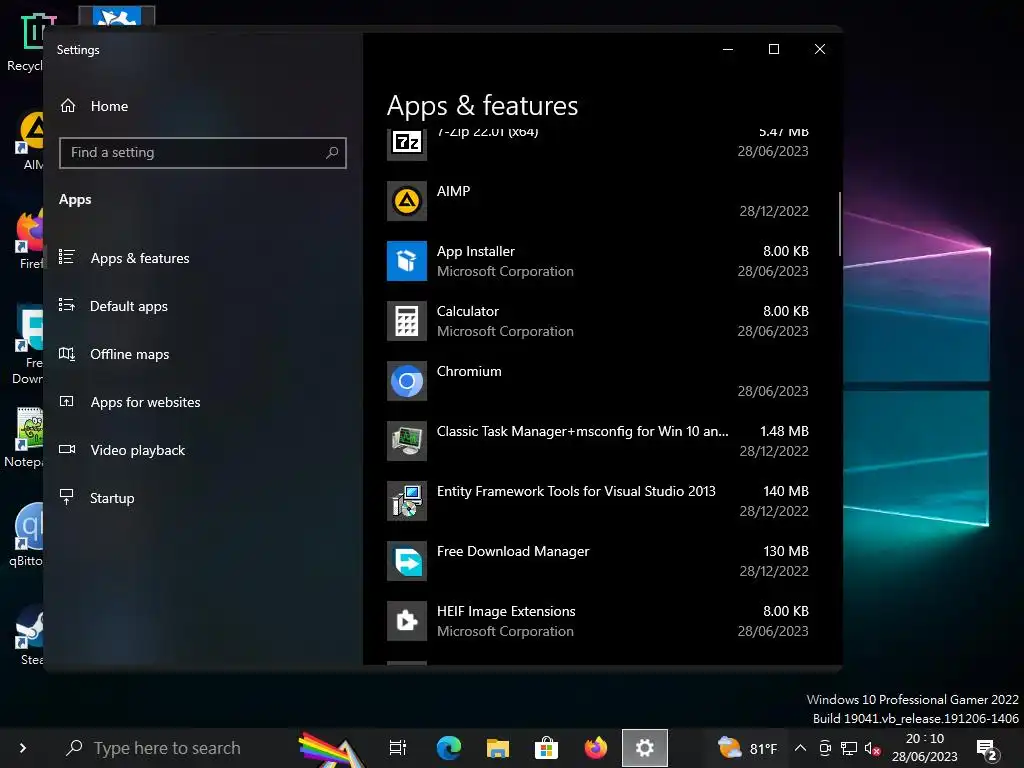Click the apps list vertical scrollbar
The image size is (1024, 768).
(x=839, y=224)
